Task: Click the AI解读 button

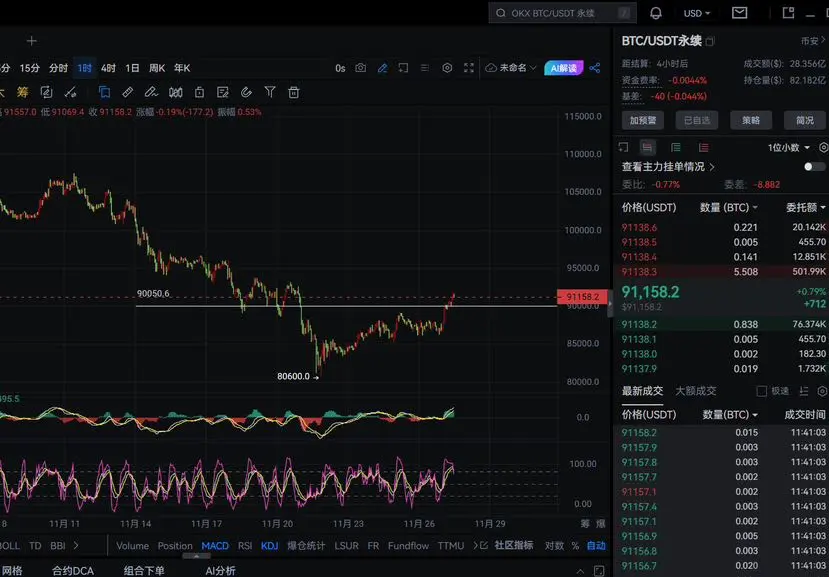Action: click(564, 68)
